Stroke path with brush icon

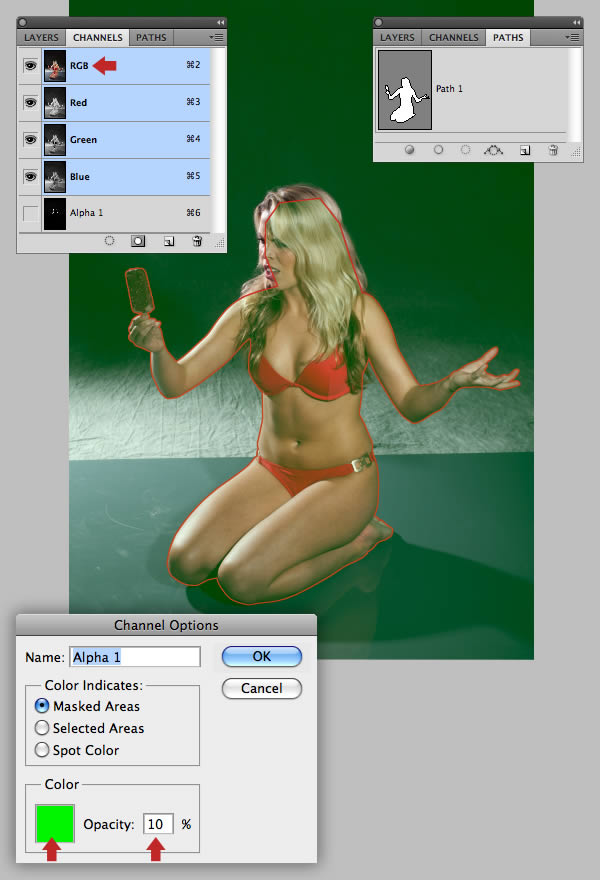pyautogui.click(x=438, y=150)
